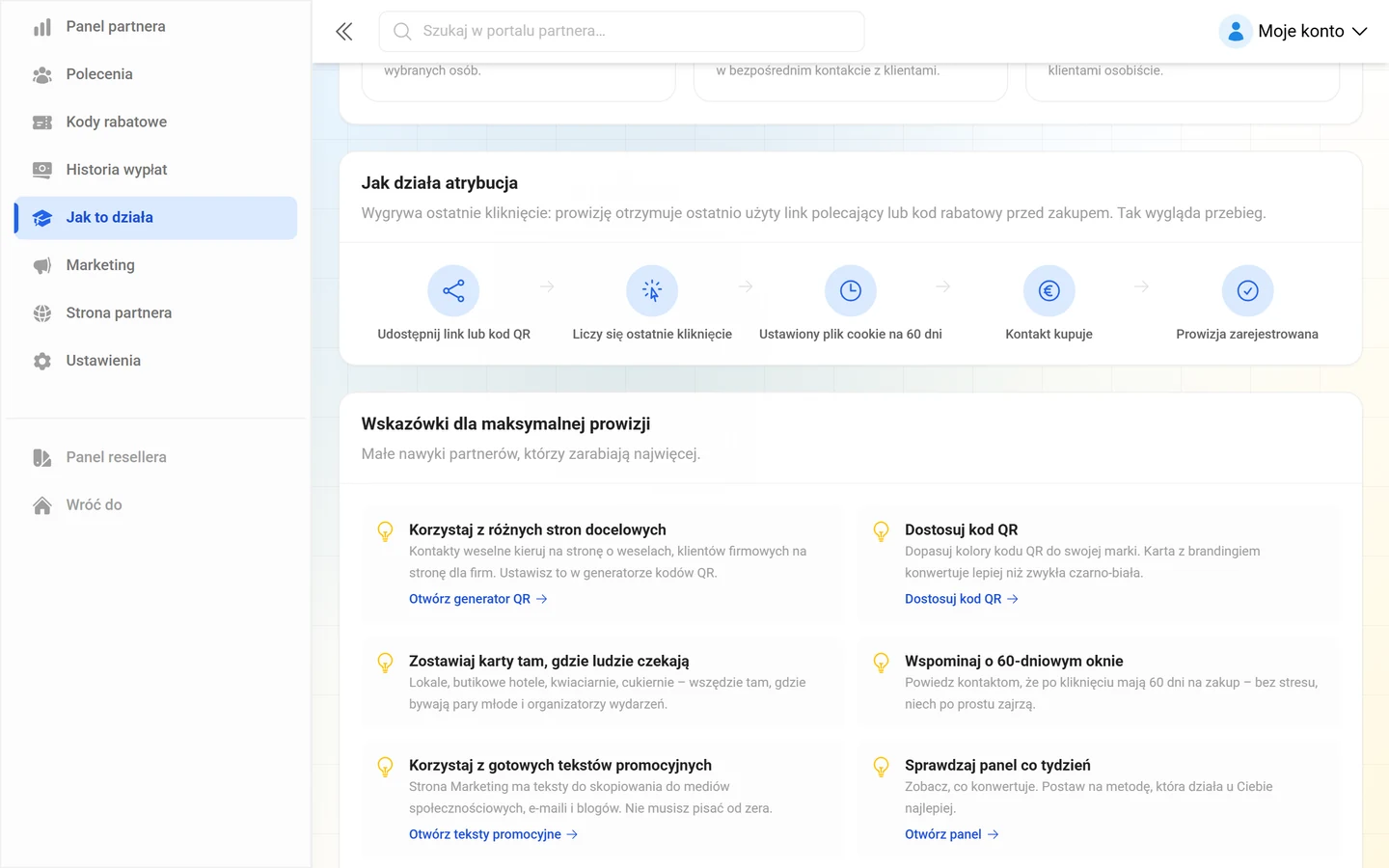The height and width of the screenshot is (868, 1389).
Task: Click the cursor click icon for ostatnie kliknięcie
Action: pos(652,290)
